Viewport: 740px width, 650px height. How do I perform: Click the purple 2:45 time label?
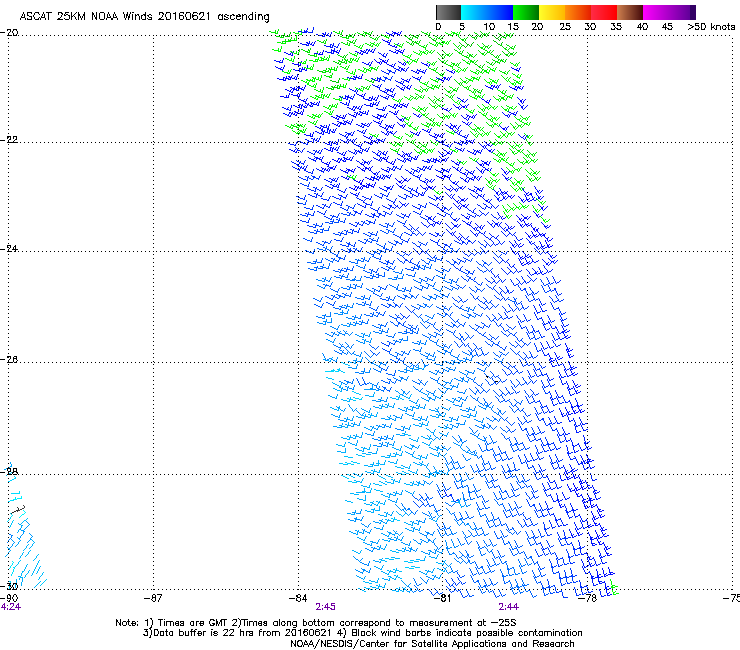[326, 607]
